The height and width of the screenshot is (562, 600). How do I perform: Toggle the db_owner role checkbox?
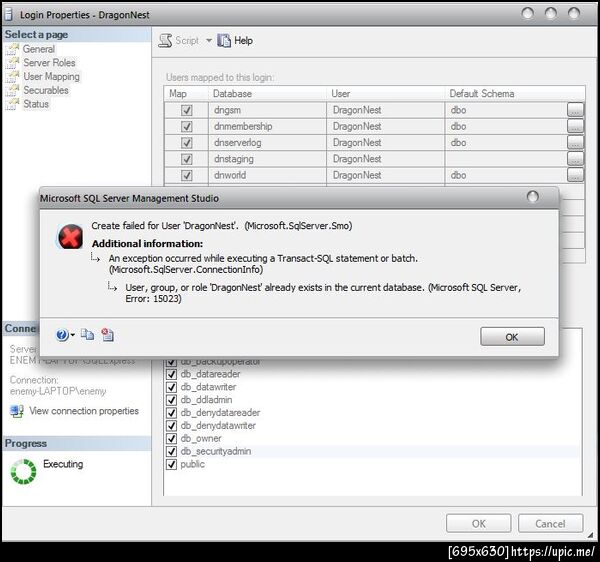tap(171, 438)
